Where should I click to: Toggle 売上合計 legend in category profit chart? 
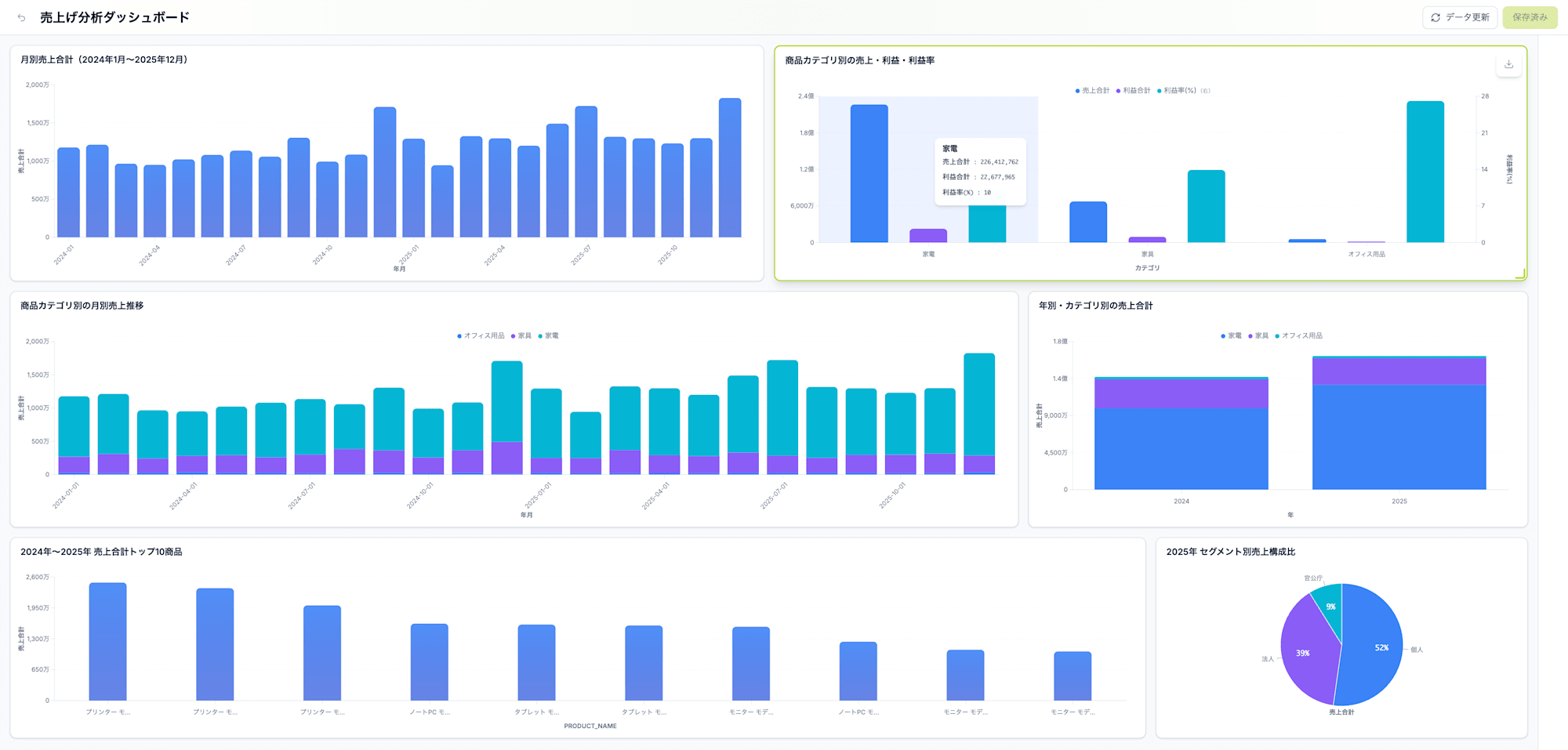click(x=1092, y=91)
